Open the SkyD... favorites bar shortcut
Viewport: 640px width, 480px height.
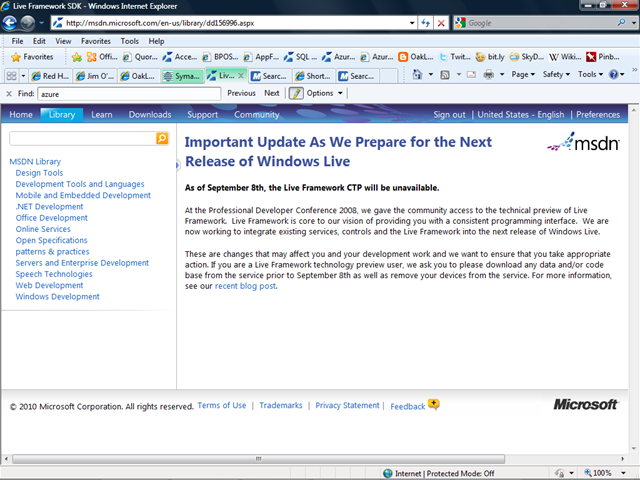[x=527, y=57]
